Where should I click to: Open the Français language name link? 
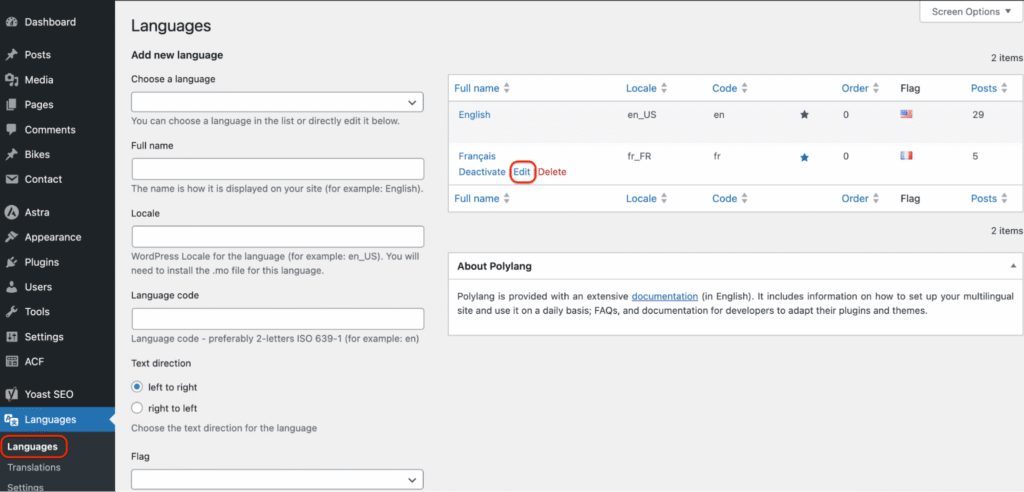point(477,156)
